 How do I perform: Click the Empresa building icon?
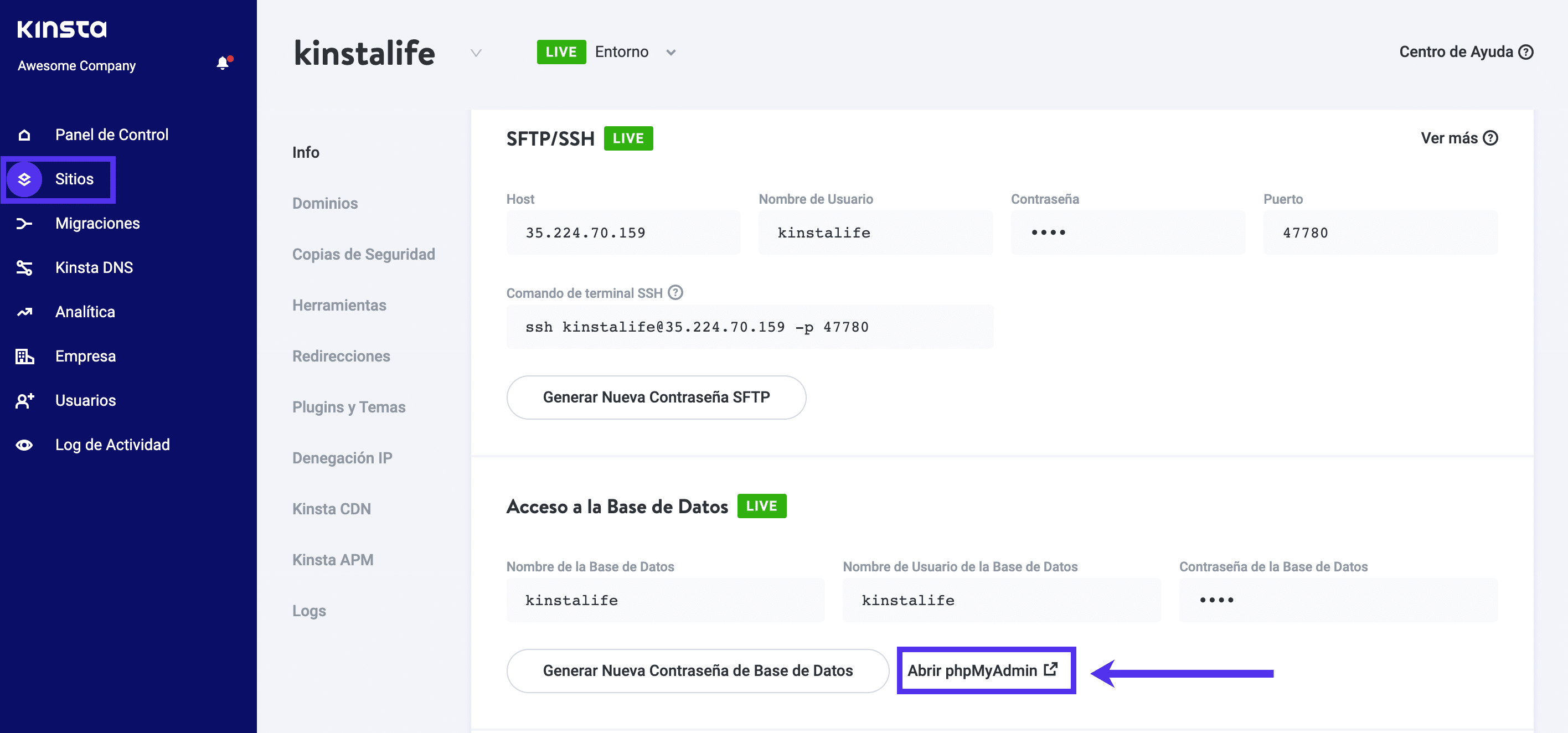click(24, 356)
